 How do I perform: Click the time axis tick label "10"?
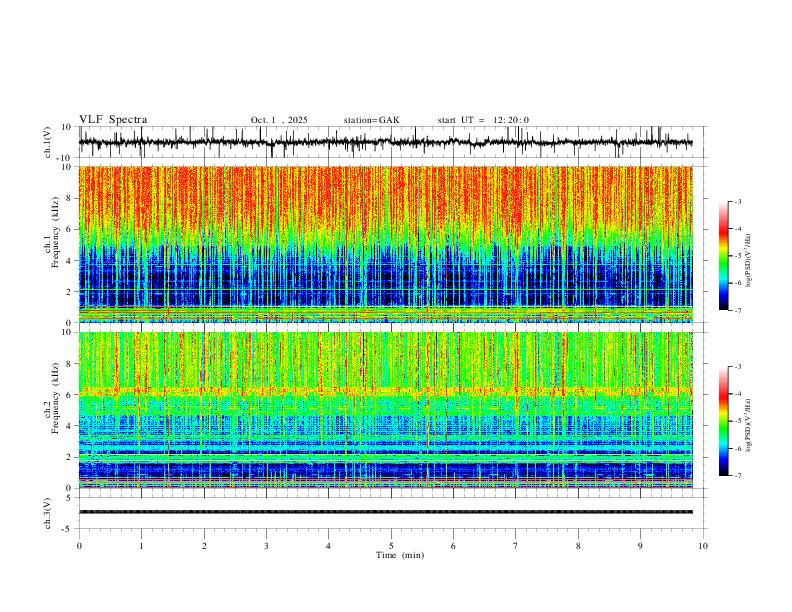pyautogui.click(x=703, y=546)
